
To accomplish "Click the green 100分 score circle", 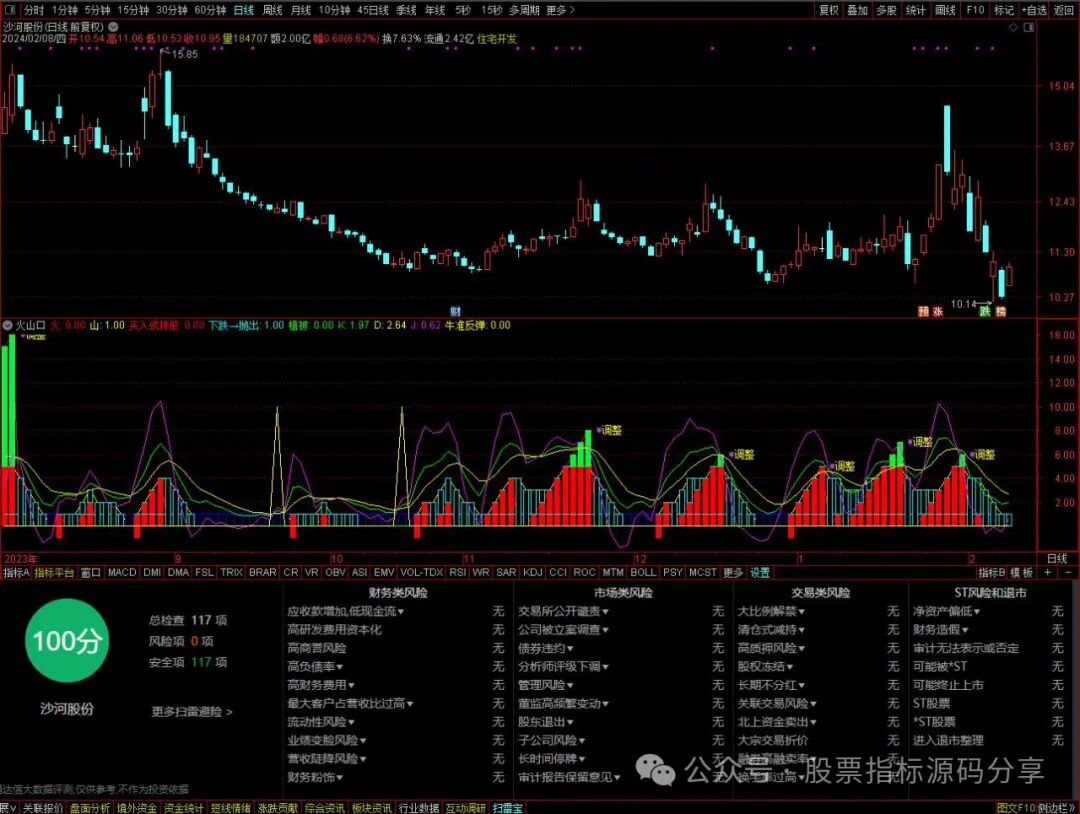I will [x=67, y=640].
